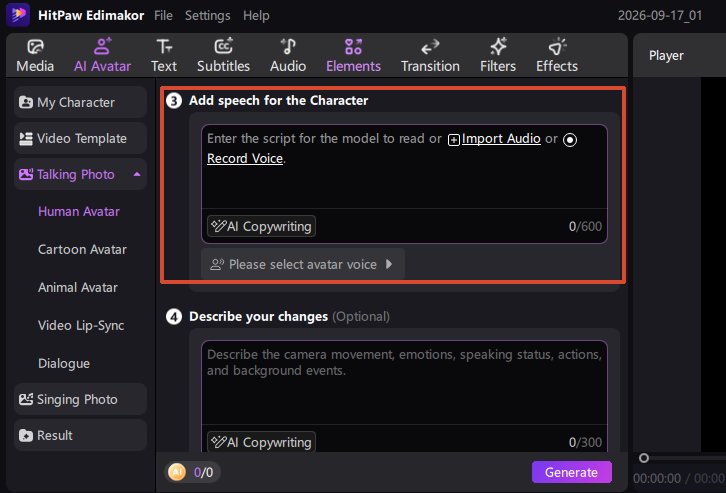726x493 pixels.
Task: Select Human Avatar option
Action: coord(79,212)
